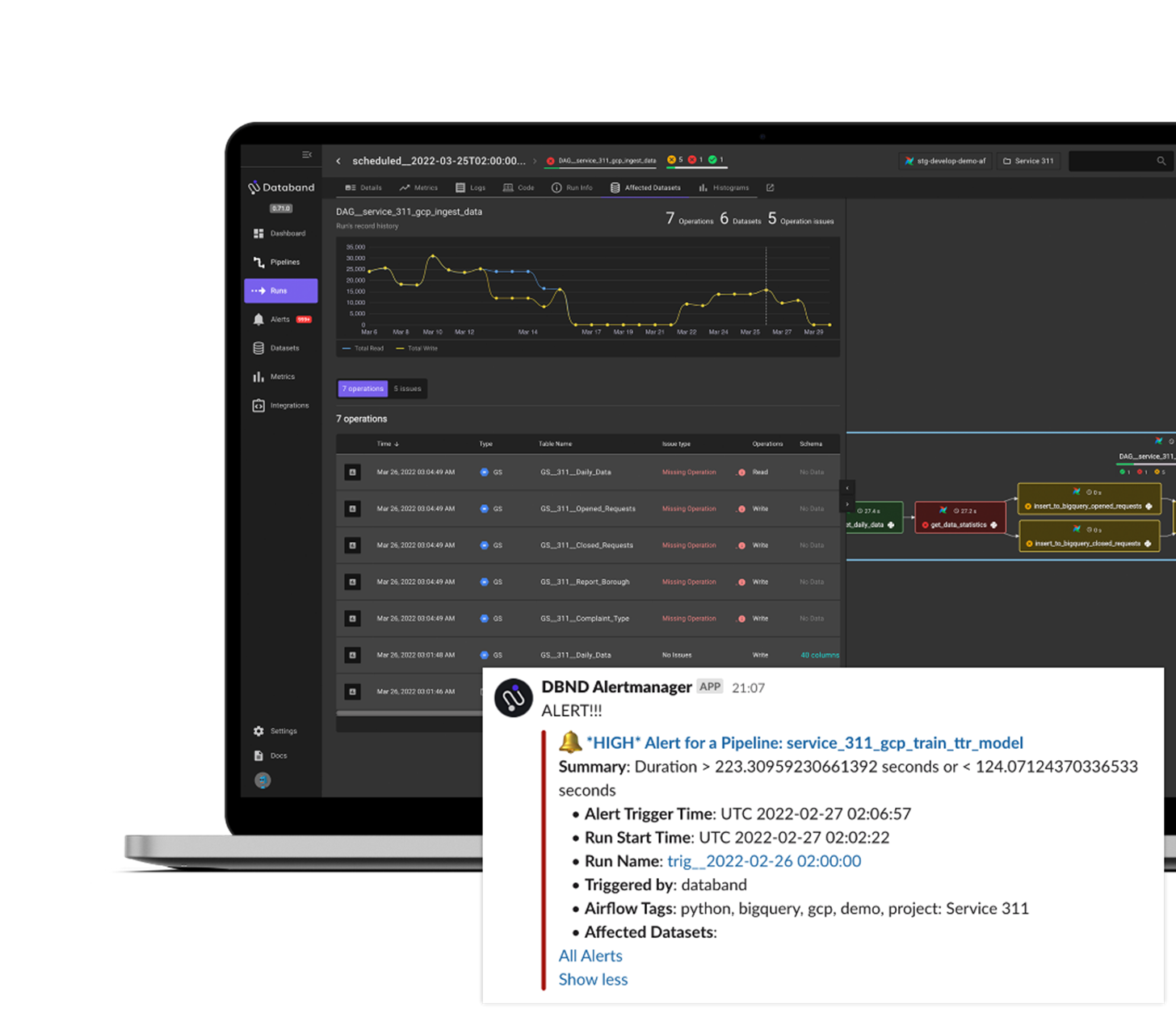Image resolution: width=1176 pixels, height=1009 pixels.
Task: Expand the GS_311_Closed_Requests row
Action: [x=352, y=545]
